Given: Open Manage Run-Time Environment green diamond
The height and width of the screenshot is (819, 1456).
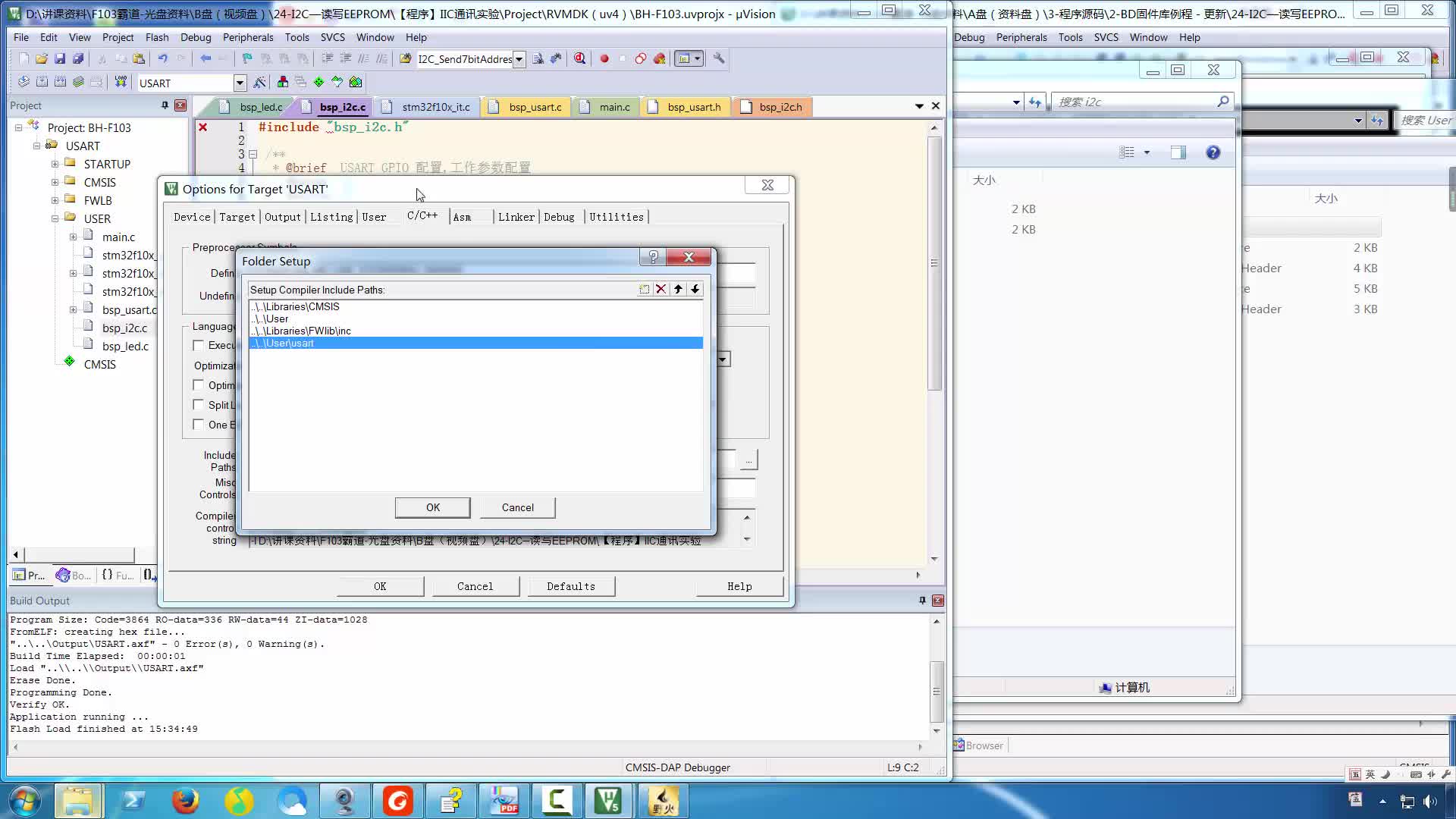Looking at the screenshot, I should click(318, 82).
